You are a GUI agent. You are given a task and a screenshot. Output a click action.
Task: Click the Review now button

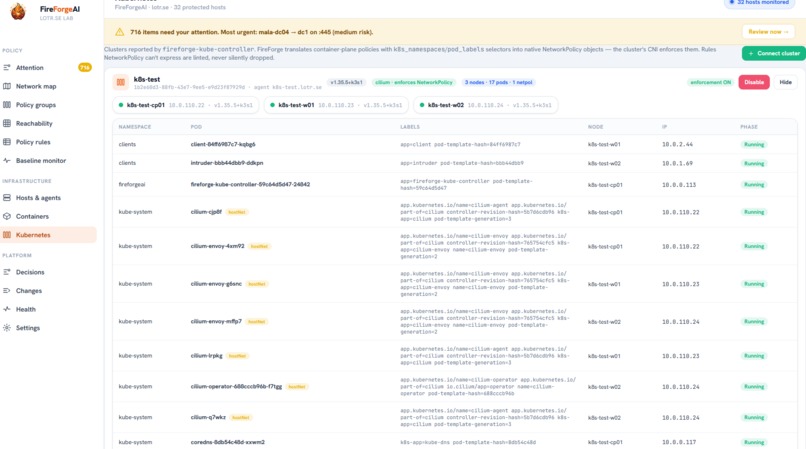768,32
